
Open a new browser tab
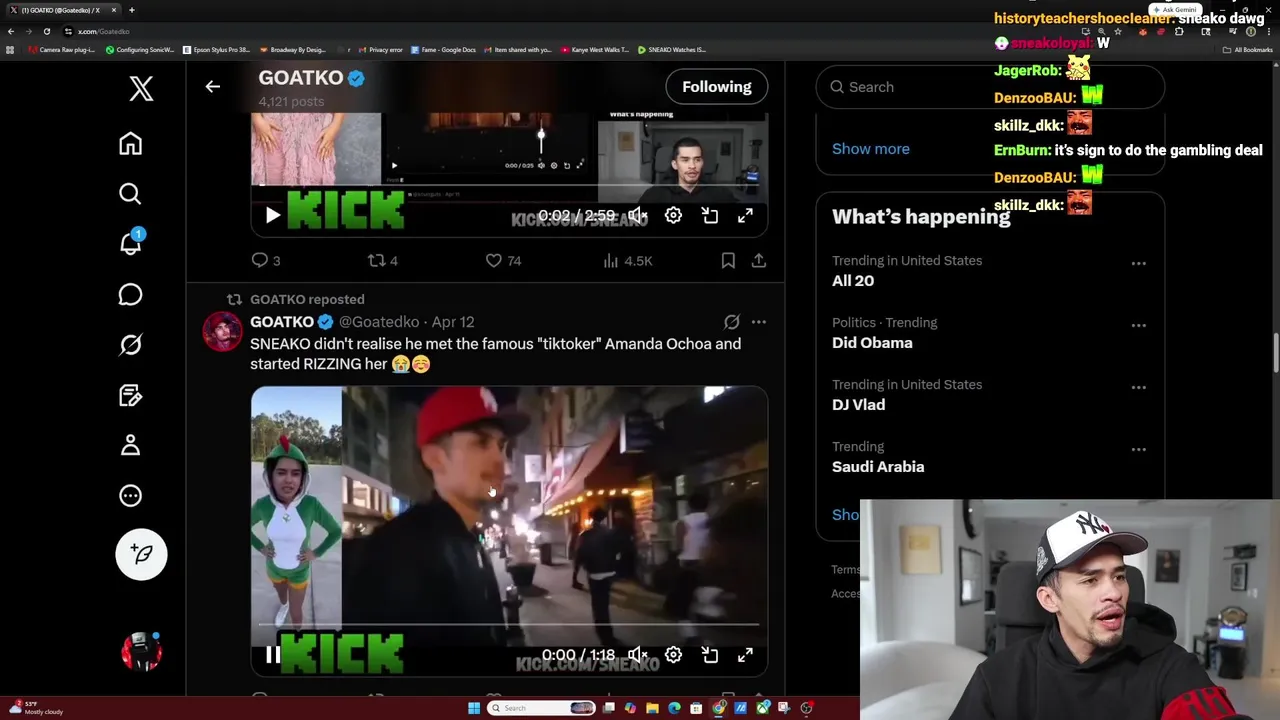(131, 10)
